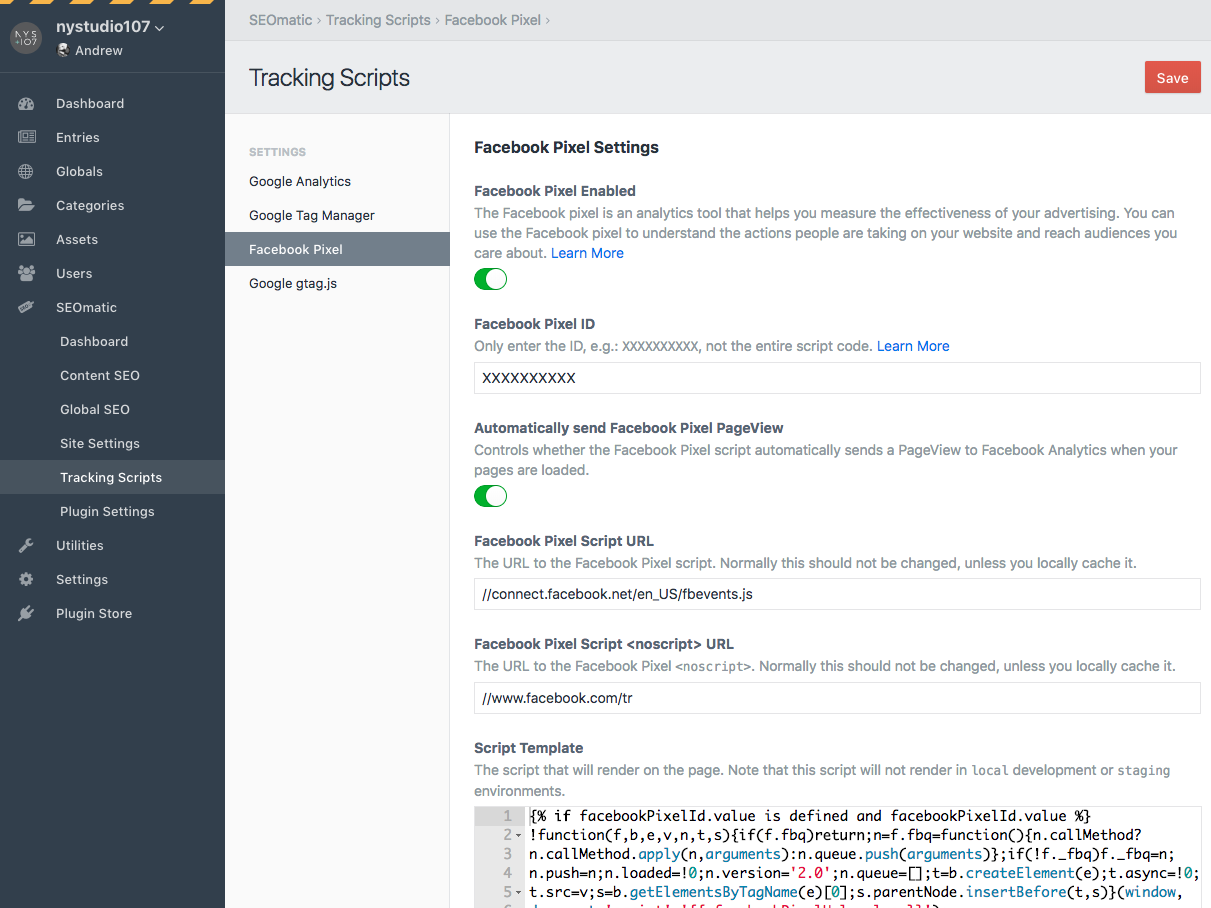This screenshot has width=1211, height=908.
Task: Click Learn More beside Facebook Pixel ID
Action: 913,346
